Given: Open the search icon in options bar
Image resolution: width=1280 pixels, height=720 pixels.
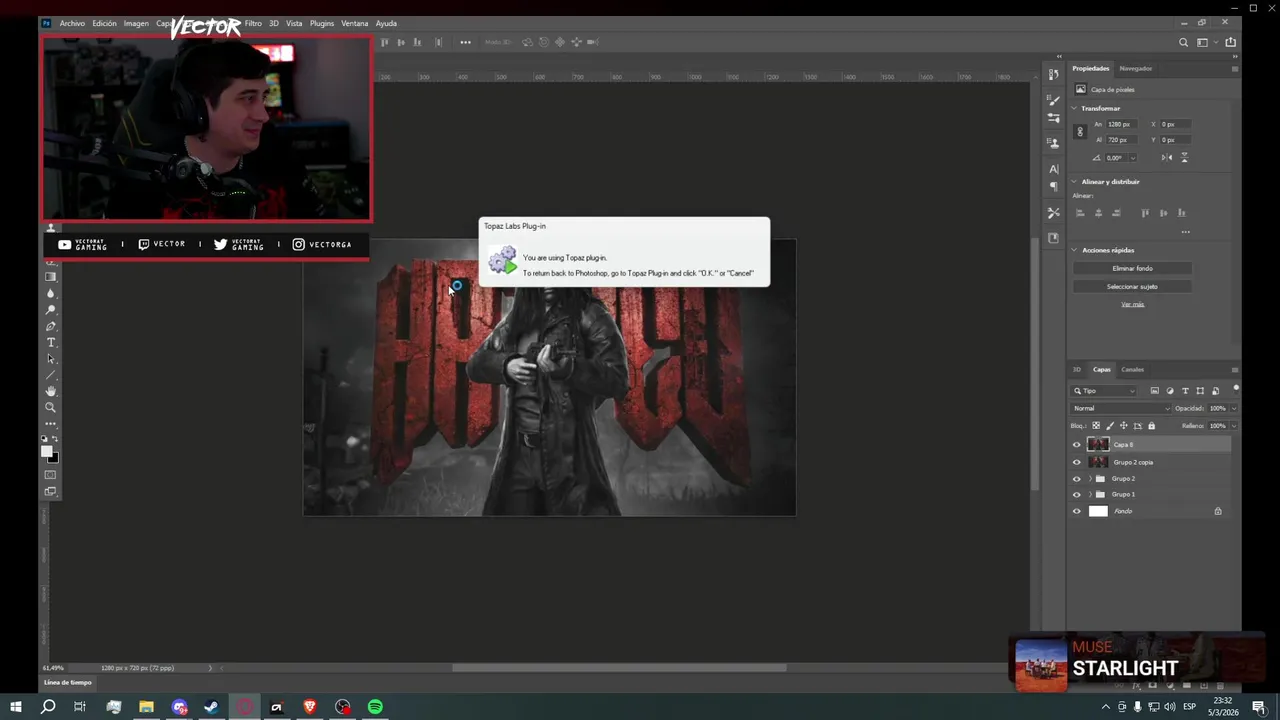Looking at the screenshot, I should click(1184, 42).
